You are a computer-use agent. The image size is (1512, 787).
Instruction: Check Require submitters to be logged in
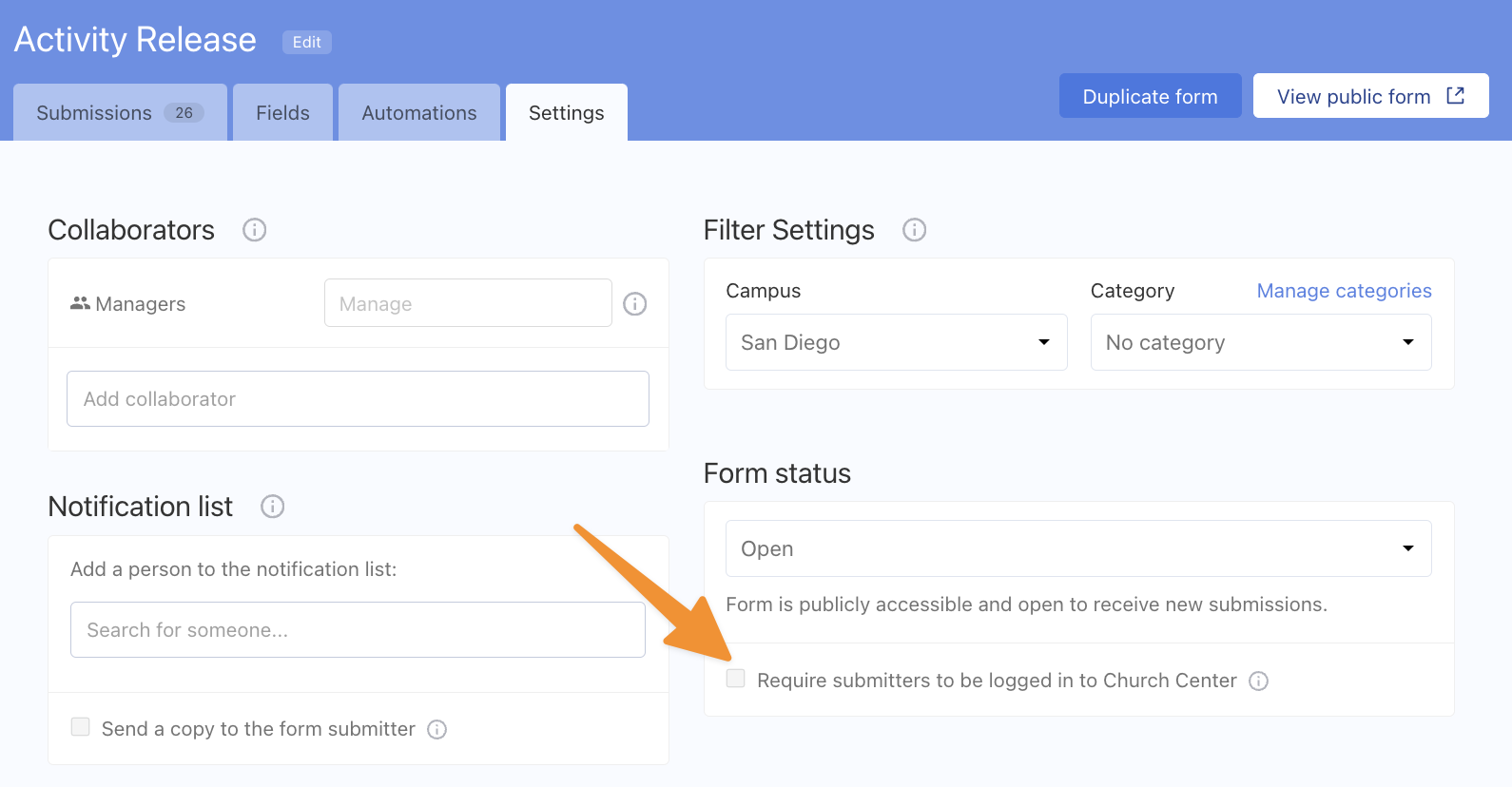point(735,679)
